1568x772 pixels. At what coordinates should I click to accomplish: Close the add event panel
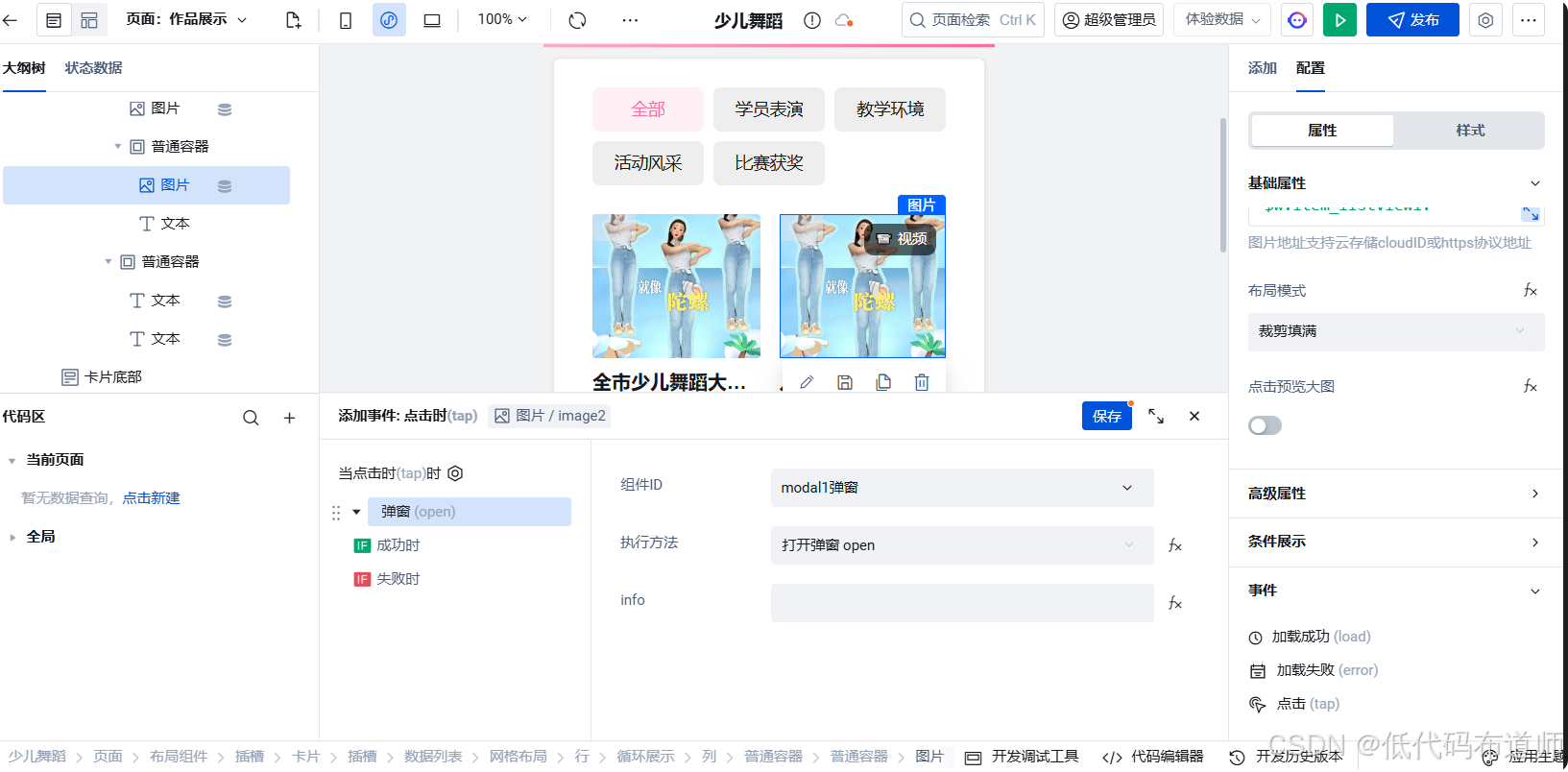1194,416
